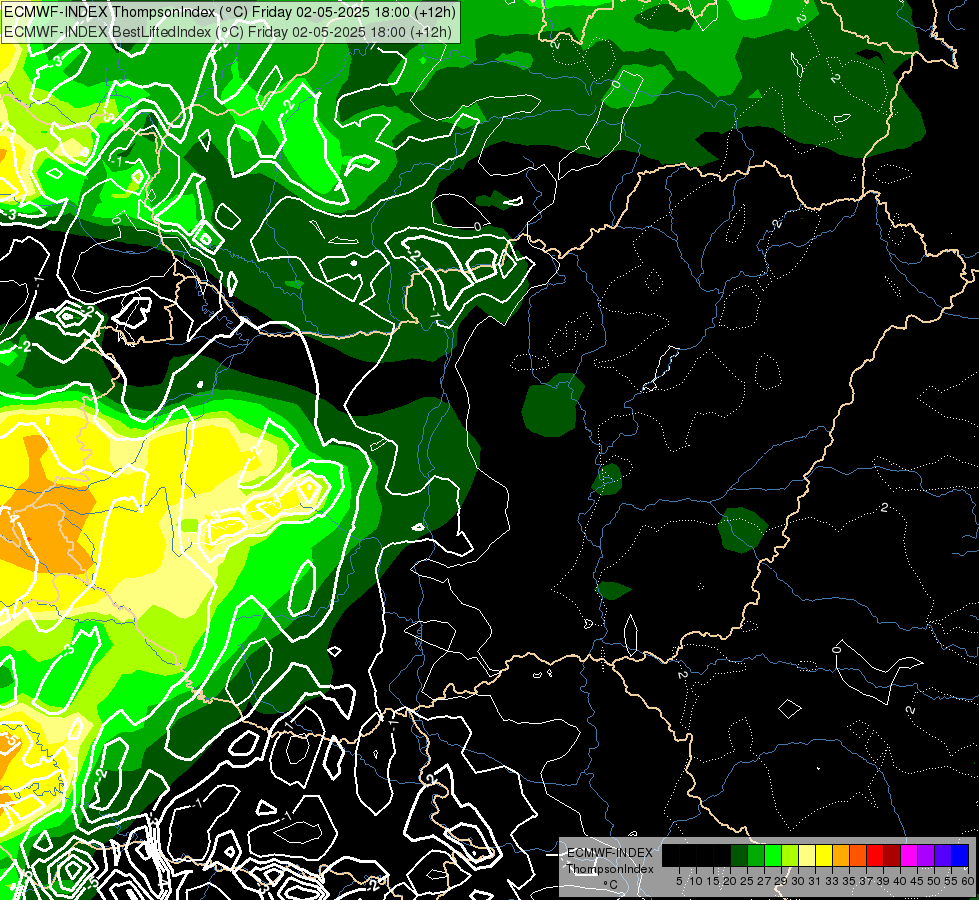
Task: Click the legend scale value '37'
Action: click(866, 881)
